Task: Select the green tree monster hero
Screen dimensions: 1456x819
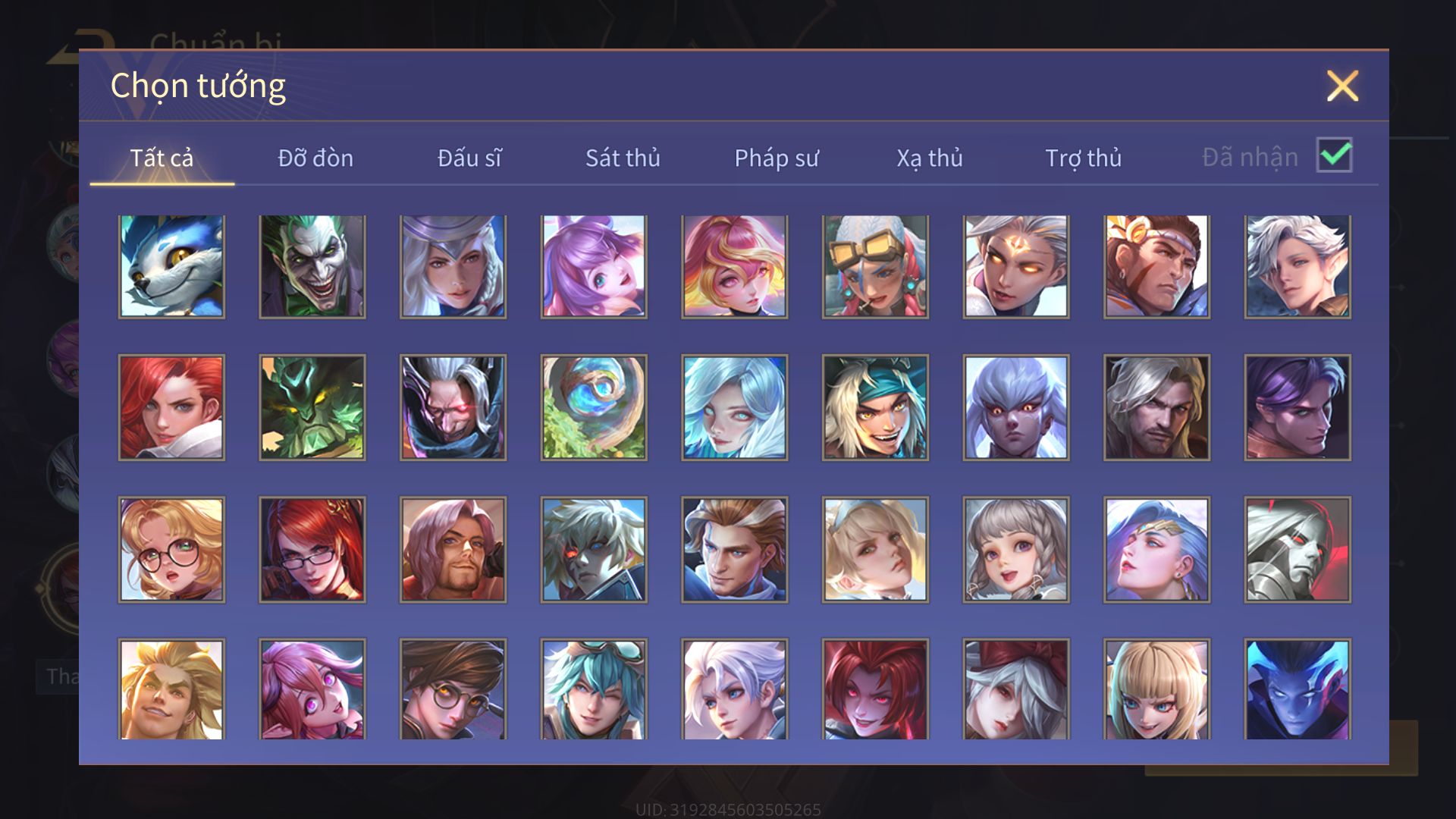Action: pos(312,407)
